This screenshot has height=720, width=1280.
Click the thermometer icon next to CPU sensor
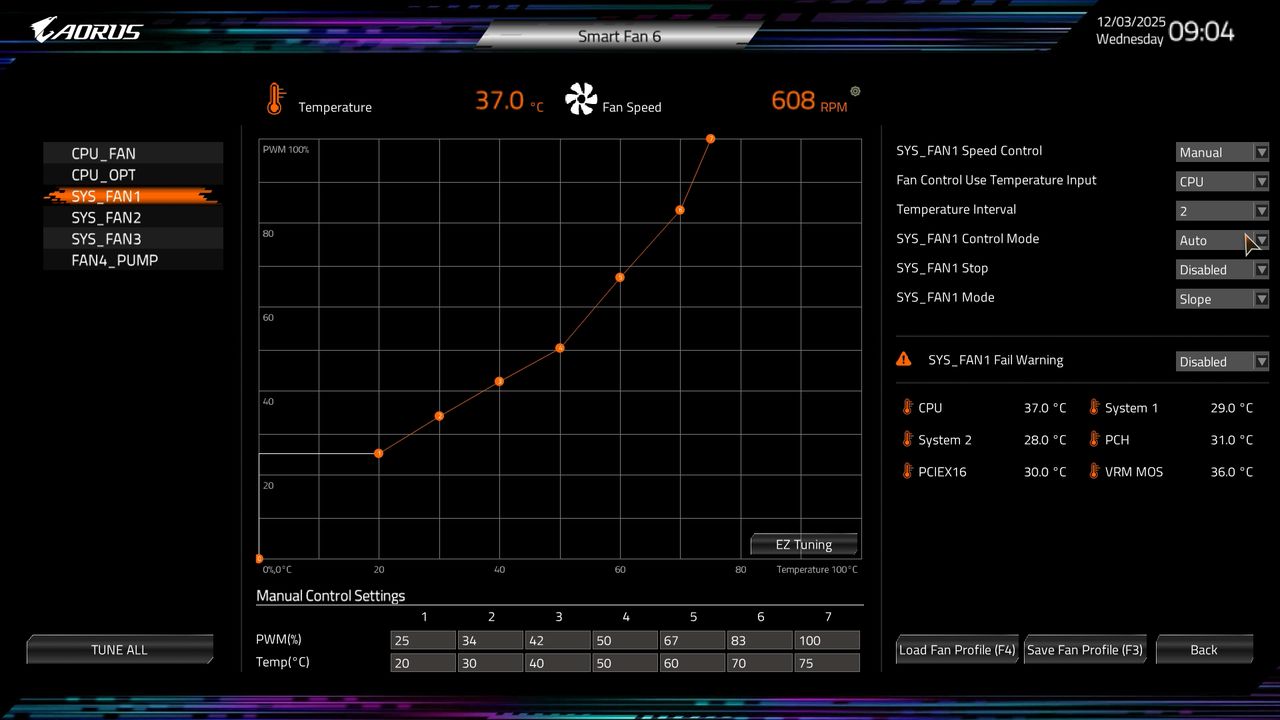907,408
